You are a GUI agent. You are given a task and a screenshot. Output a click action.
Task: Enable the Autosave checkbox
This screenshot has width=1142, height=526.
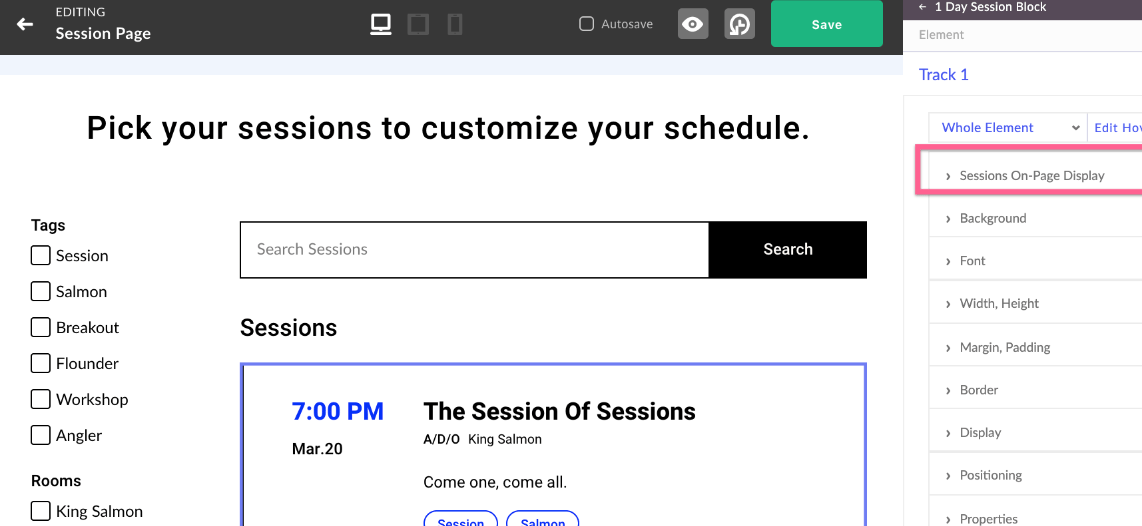(x=586, y=24)
